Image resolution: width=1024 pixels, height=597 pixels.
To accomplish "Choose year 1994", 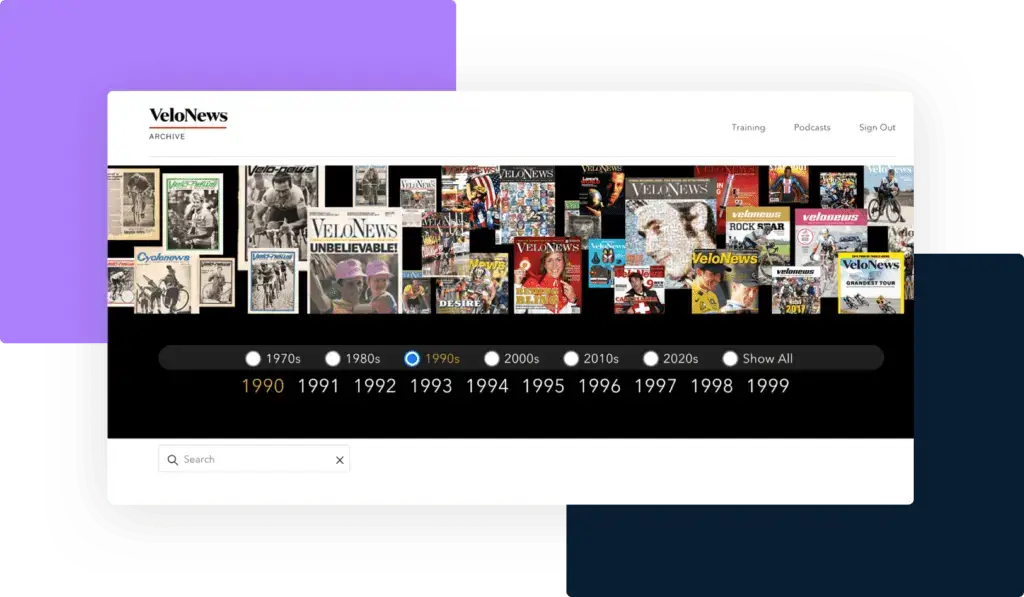I will tap(487, 386).
